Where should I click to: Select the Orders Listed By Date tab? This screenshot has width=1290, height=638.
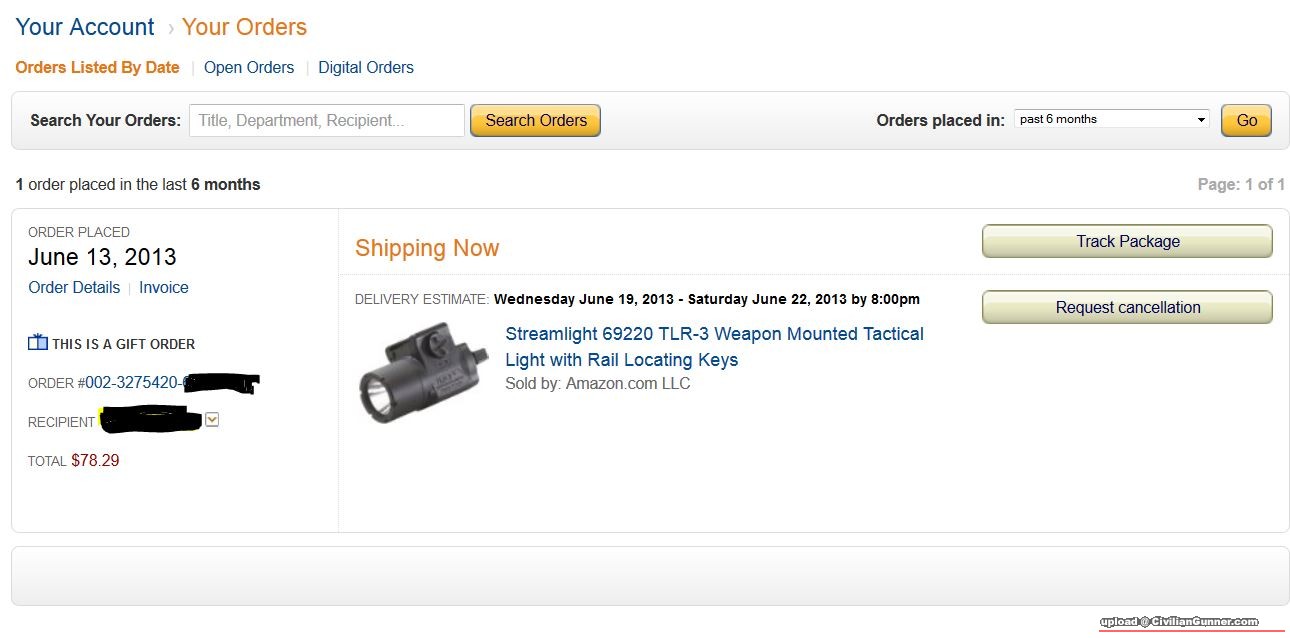point(98,68)
